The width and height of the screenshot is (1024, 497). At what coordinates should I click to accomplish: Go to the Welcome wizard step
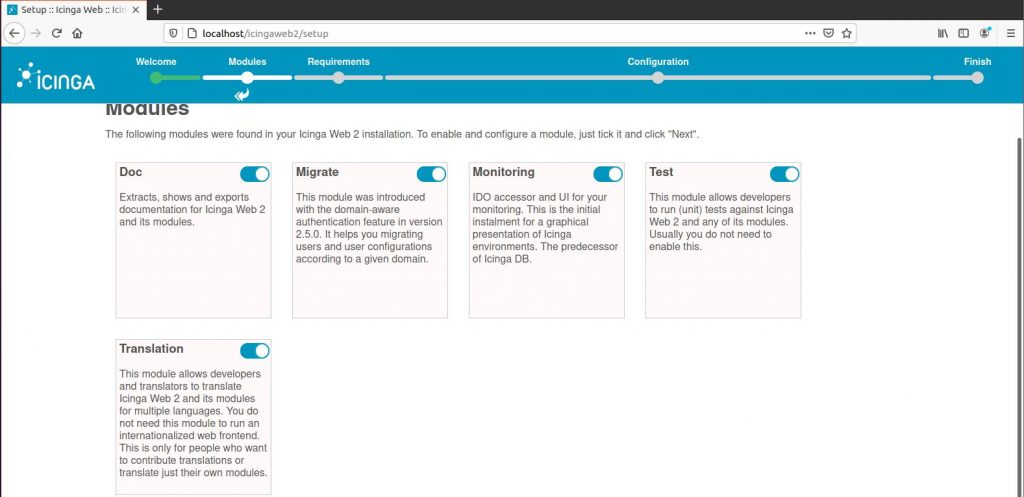tap(156, 61)
